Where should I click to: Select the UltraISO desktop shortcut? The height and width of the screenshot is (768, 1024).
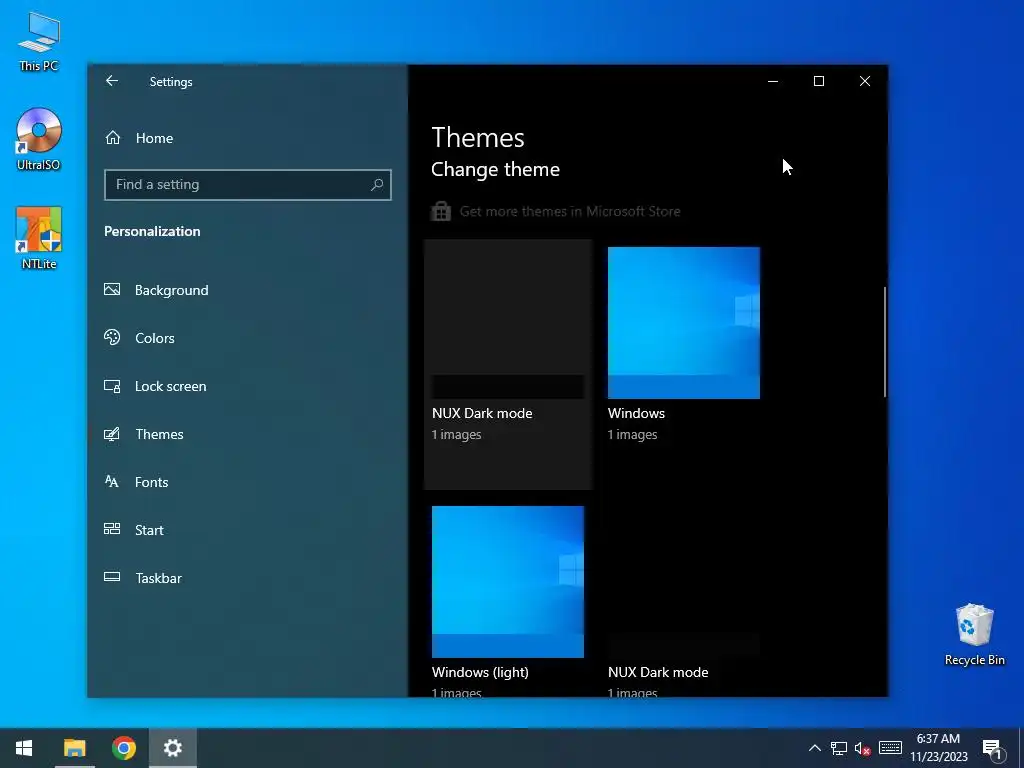pyautogui.click(x=39, y=140)
